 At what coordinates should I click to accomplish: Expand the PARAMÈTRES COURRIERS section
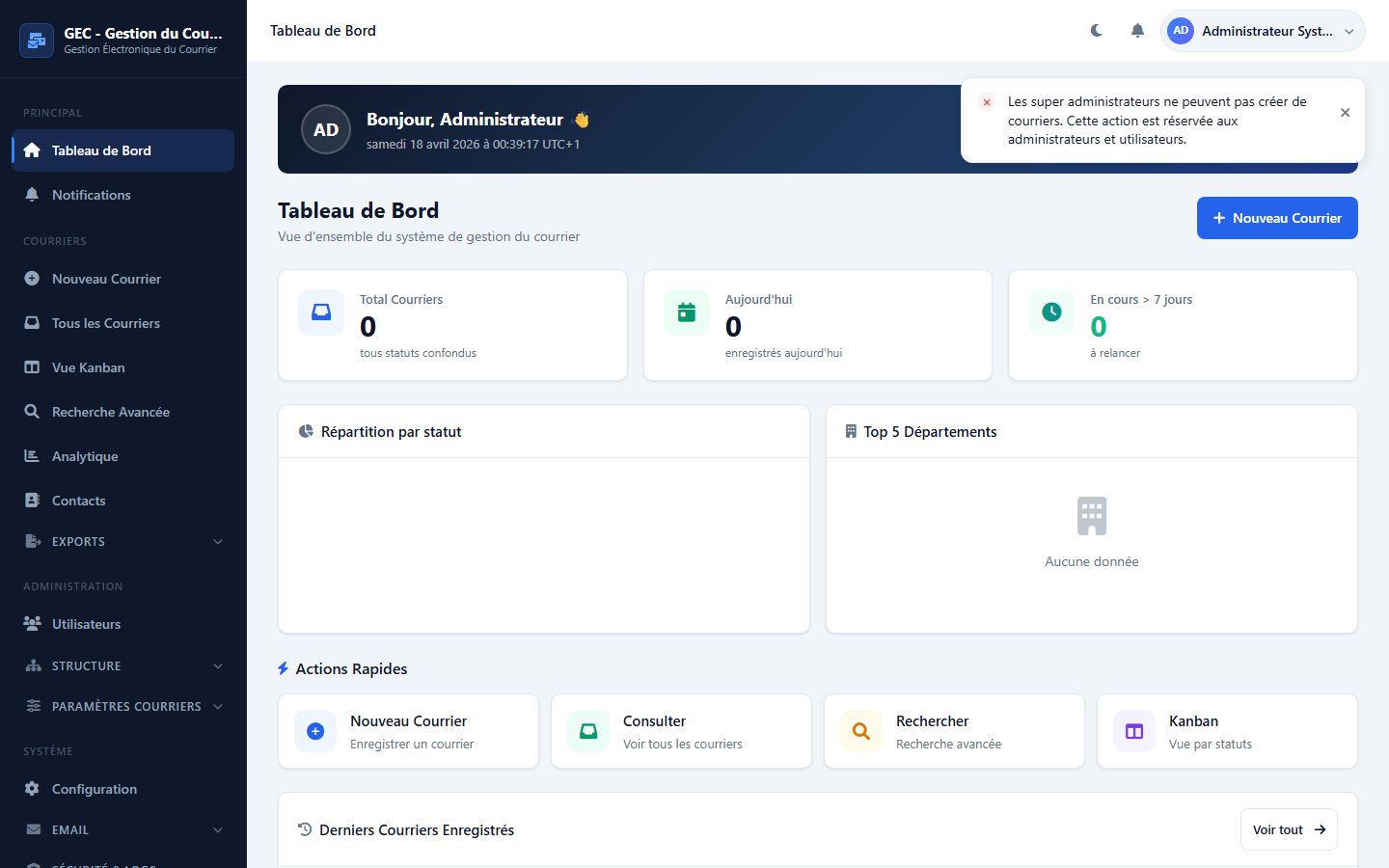click(123, 707)
